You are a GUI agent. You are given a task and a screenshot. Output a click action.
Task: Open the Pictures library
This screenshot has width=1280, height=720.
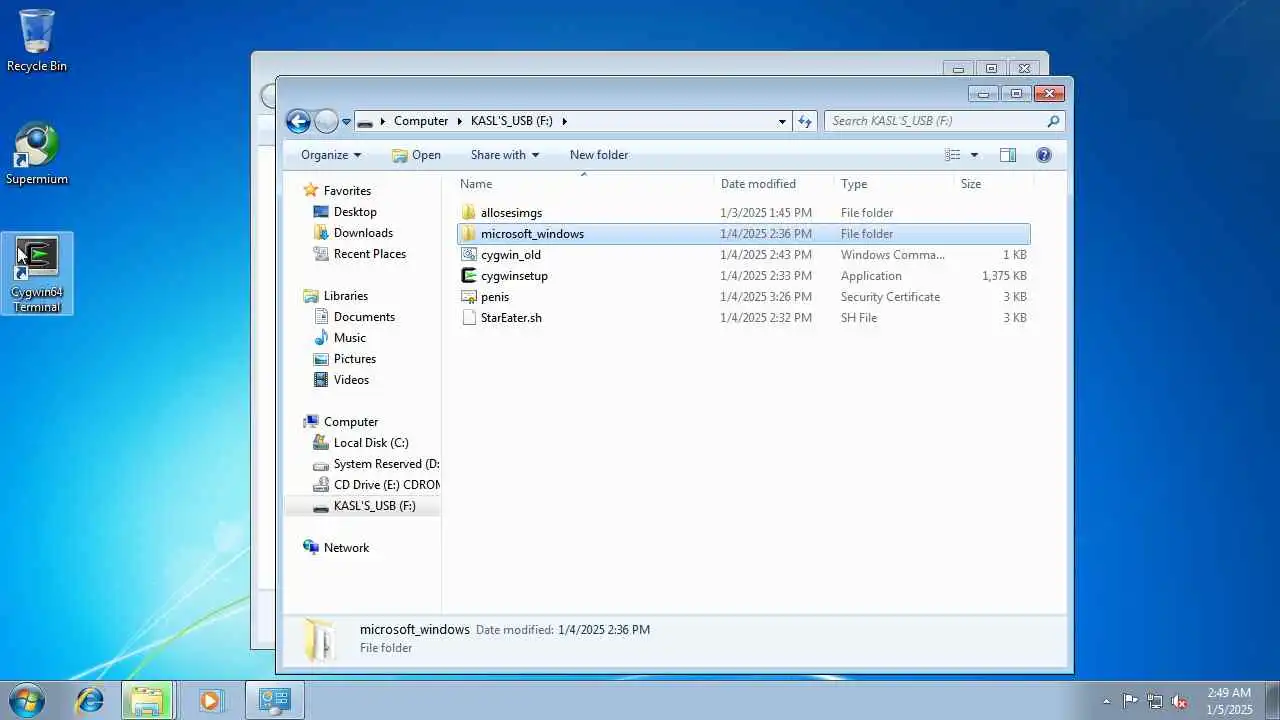coord(355,359)
